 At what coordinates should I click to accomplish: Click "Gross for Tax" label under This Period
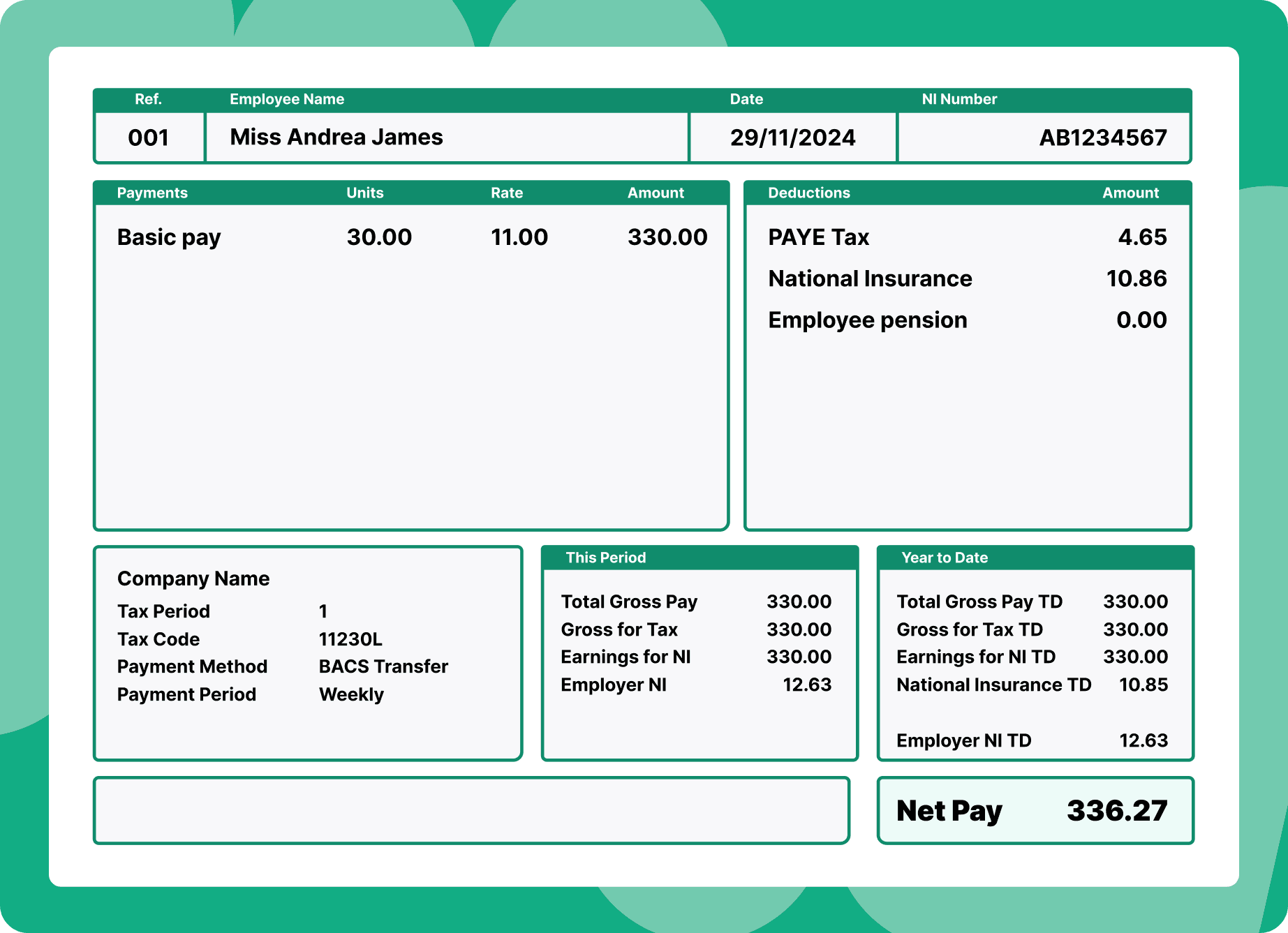619,629
